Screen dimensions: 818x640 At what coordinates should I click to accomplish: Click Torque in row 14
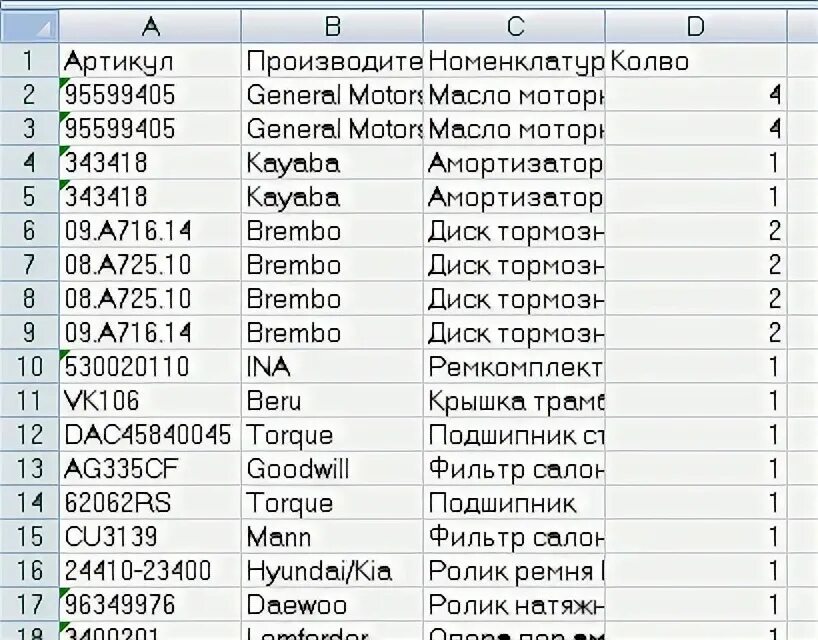pos(332,502)
